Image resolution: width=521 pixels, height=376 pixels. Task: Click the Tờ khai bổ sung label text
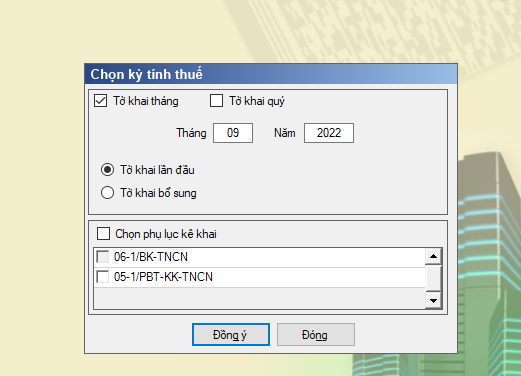pos(158,193)
